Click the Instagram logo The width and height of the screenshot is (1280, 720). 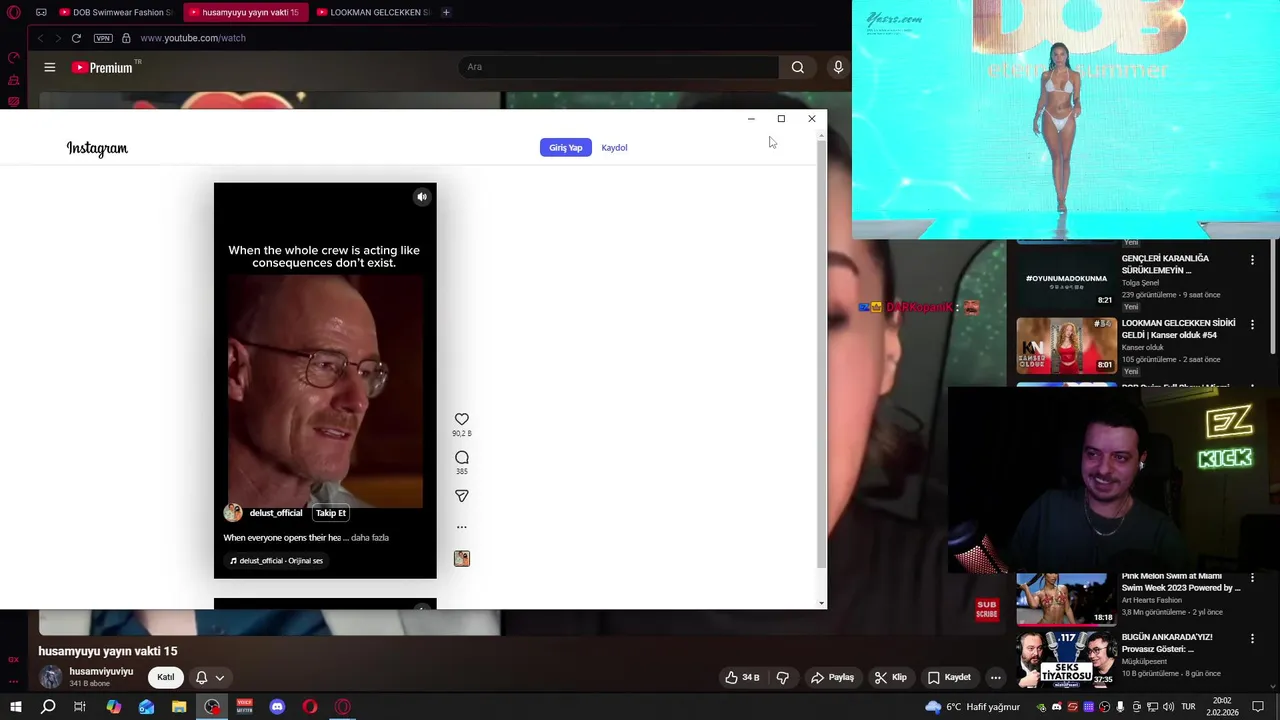(97, 148)
